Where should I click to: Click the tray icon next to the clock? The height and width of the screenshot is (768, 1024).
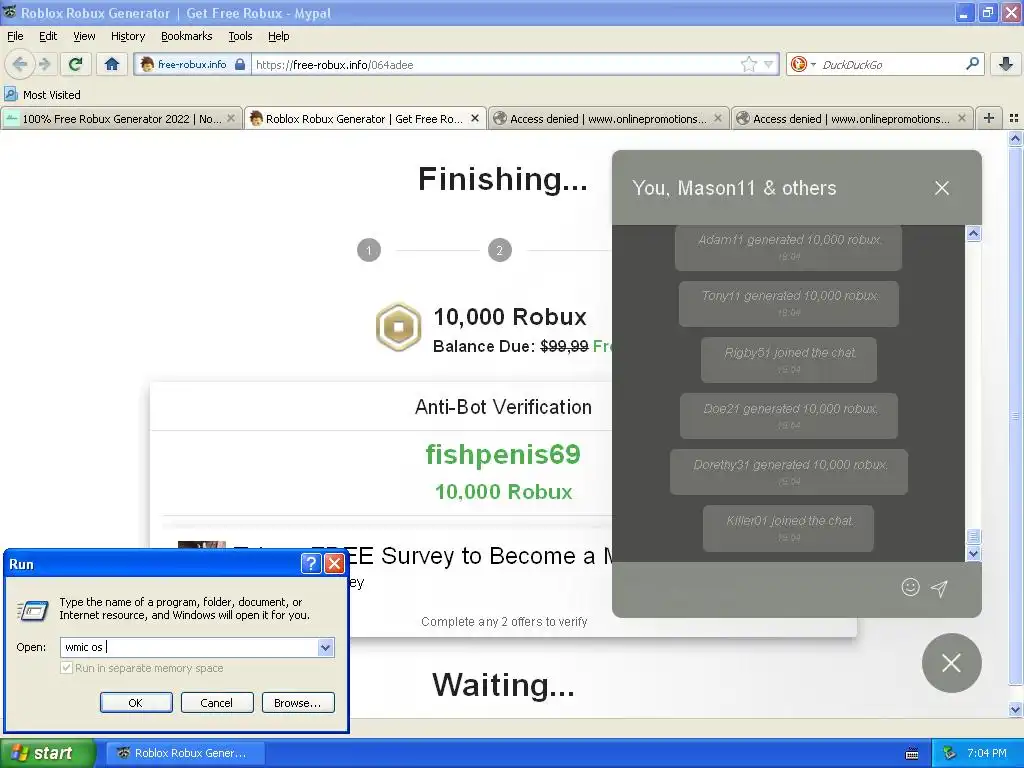(950, 753)
